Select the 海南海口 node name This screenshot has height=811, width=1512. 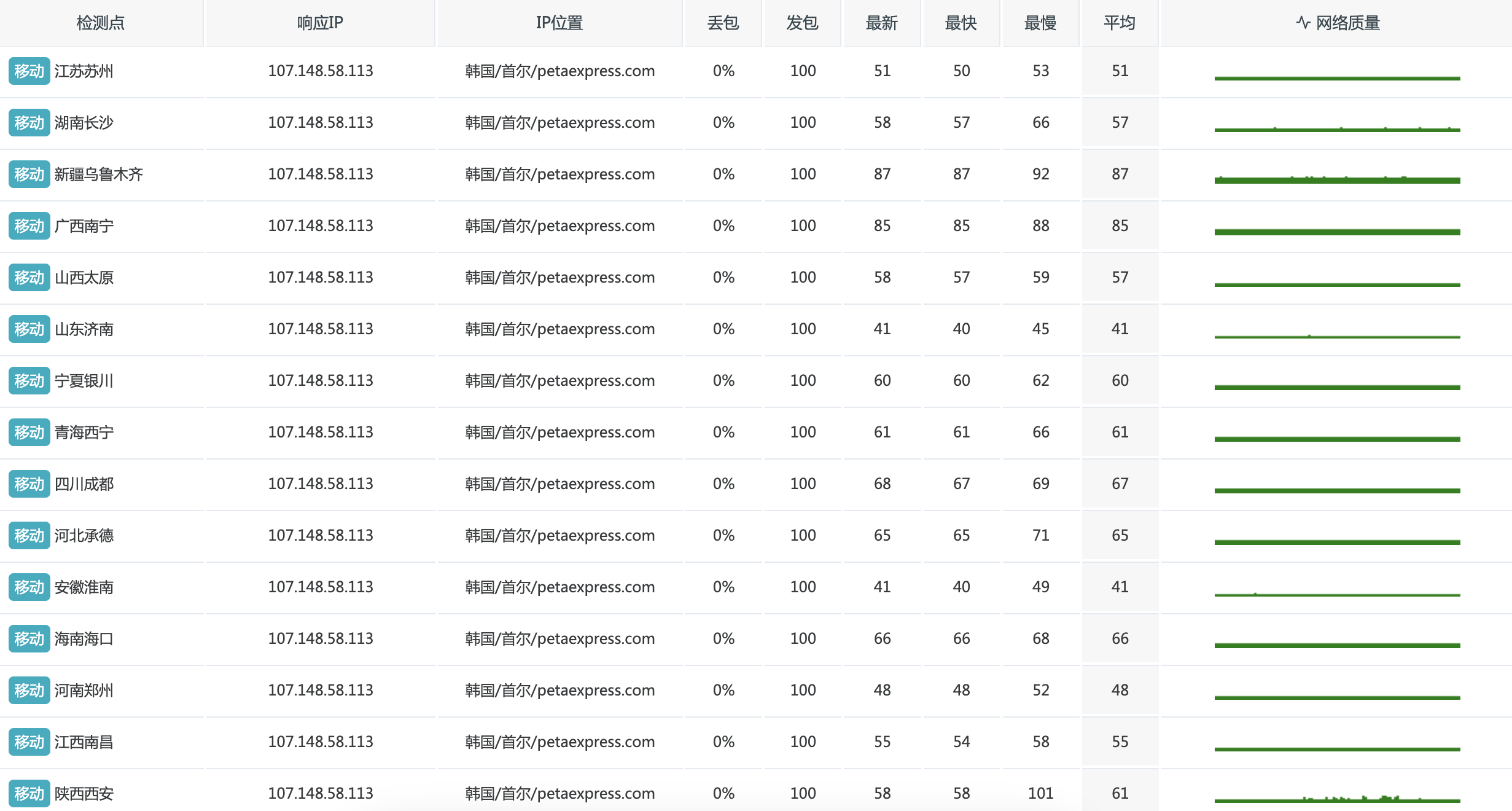84,639
